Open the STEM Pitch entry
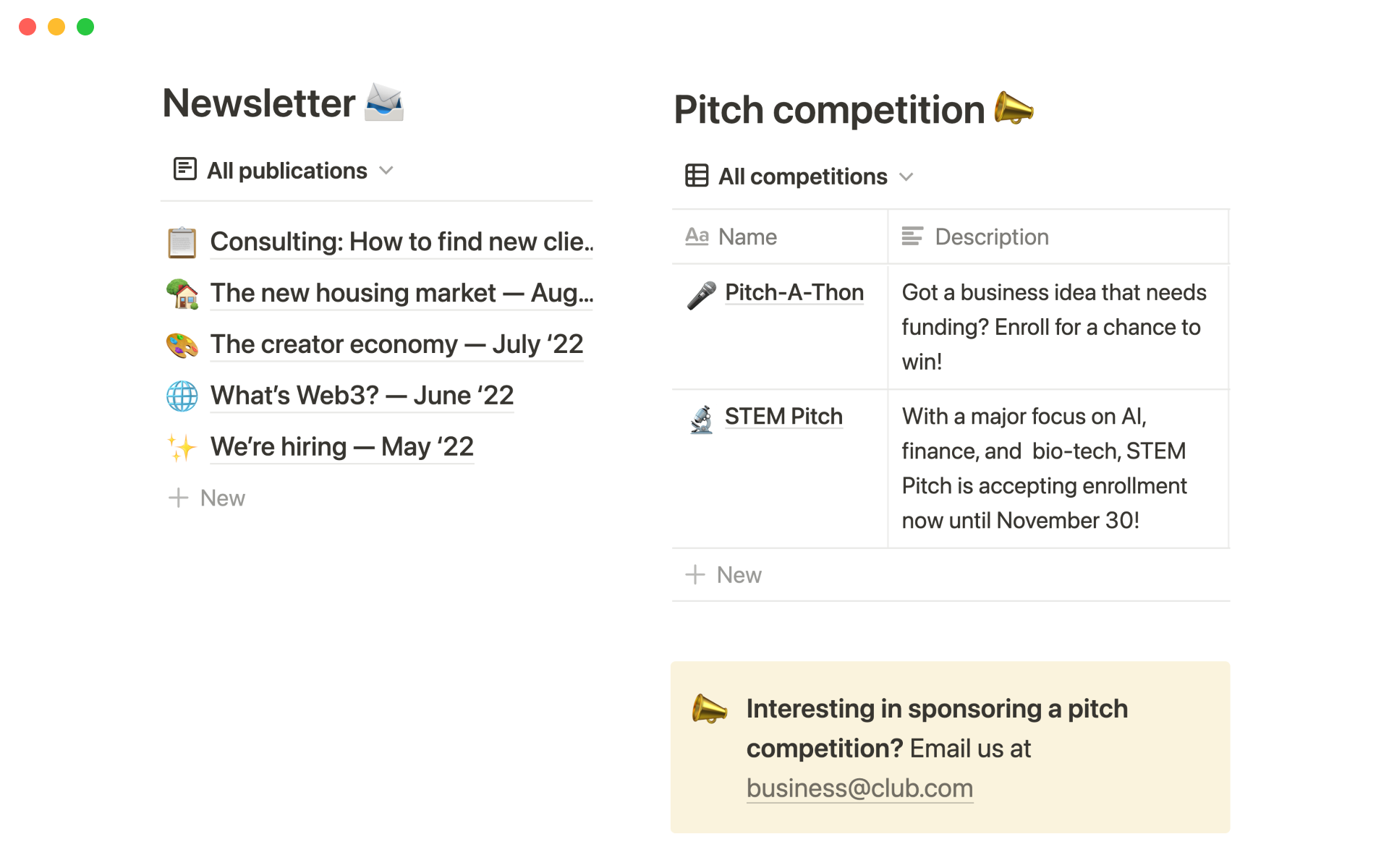1389x868 pixels. coord(783,417)
